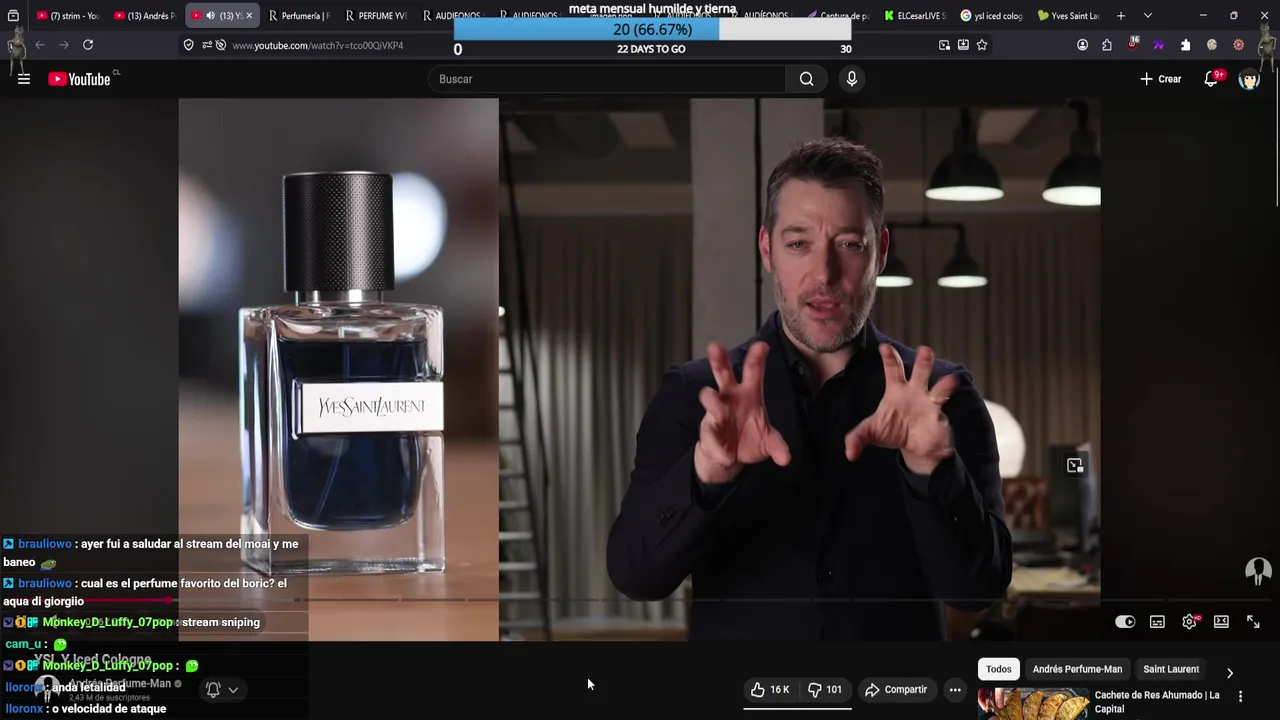Close the current YouTube tab

coord(249,16)
